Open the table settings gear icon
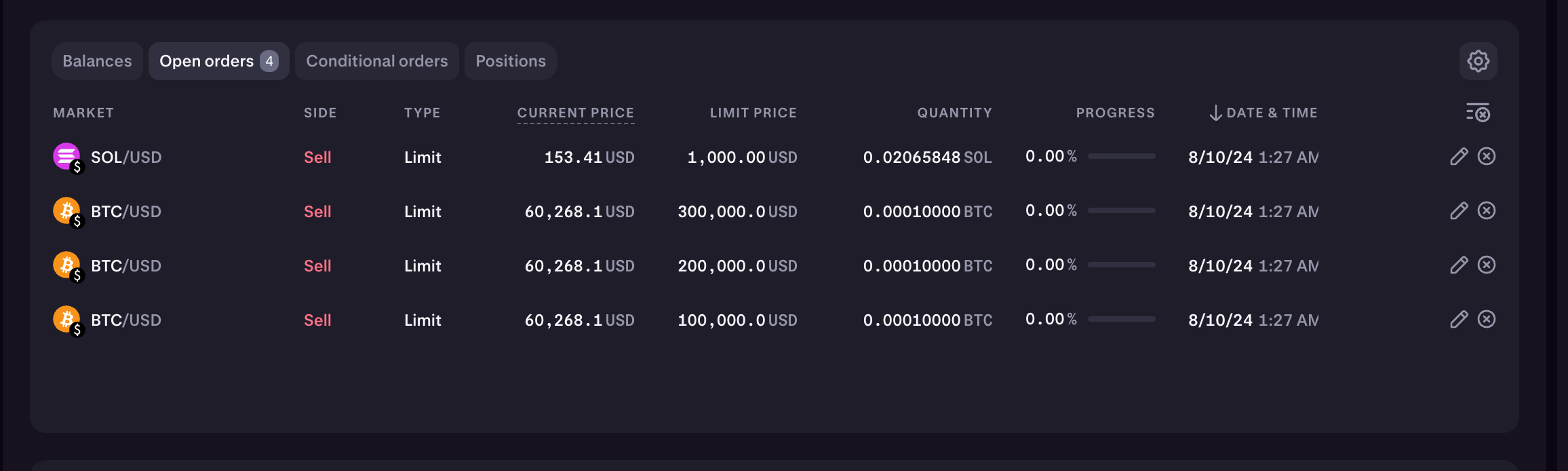This screenshot has width=1568, height=471. click(x=1478, y=61)
